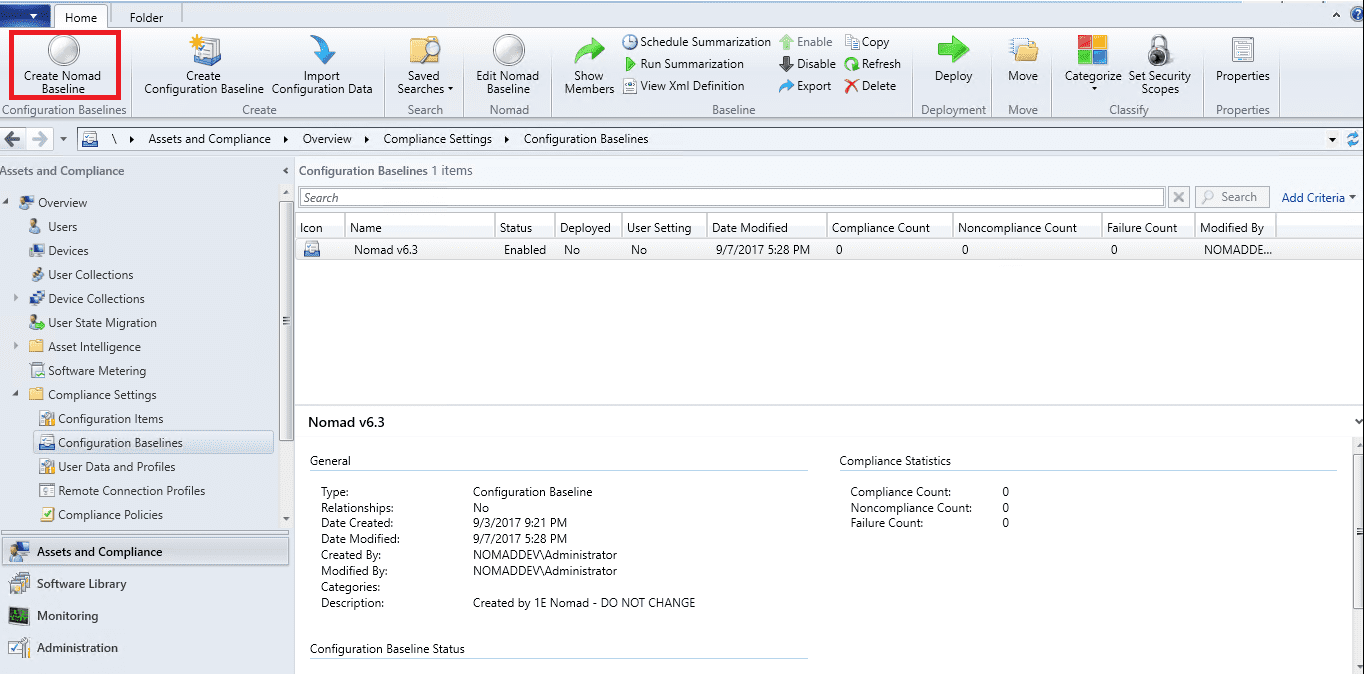Open Create Configuration Baseline wizard
Image resolution: width=1364 pixels, height=674 pixels.
[x=204, y=66]
